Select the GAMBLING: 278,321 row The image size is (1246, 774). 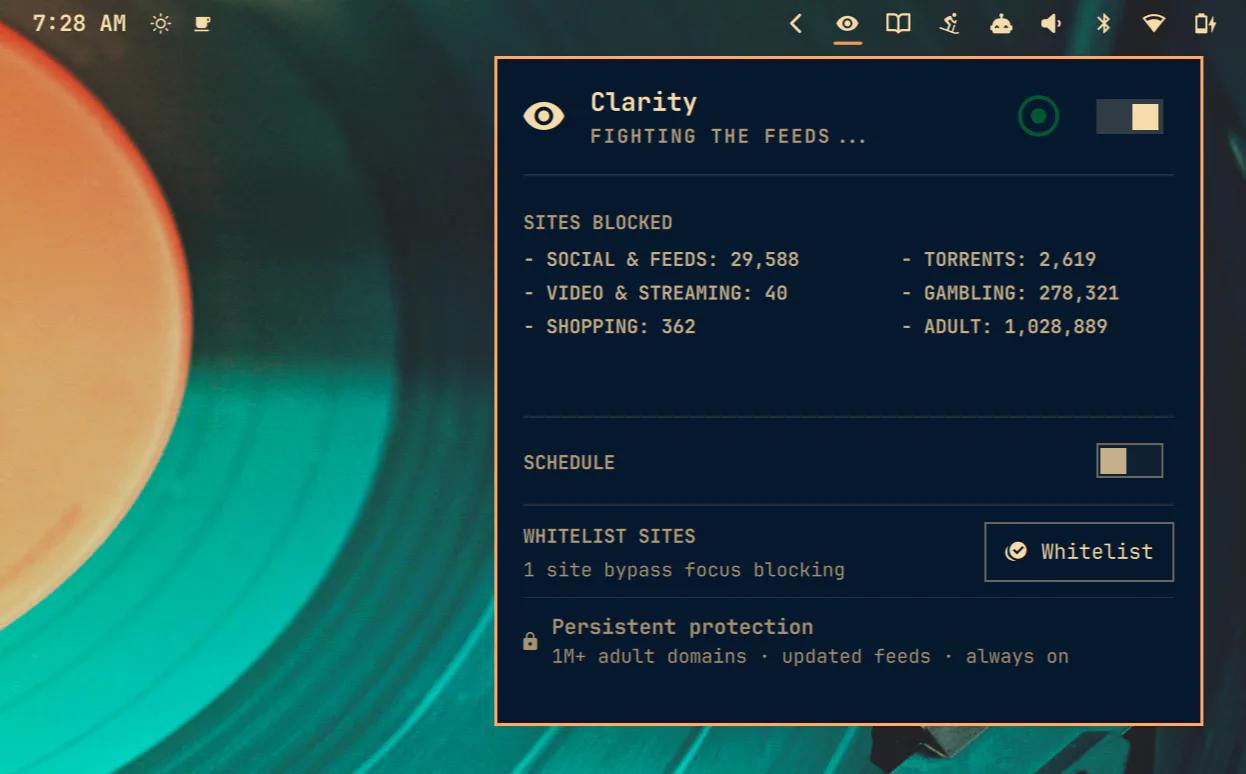point(1010,294)
